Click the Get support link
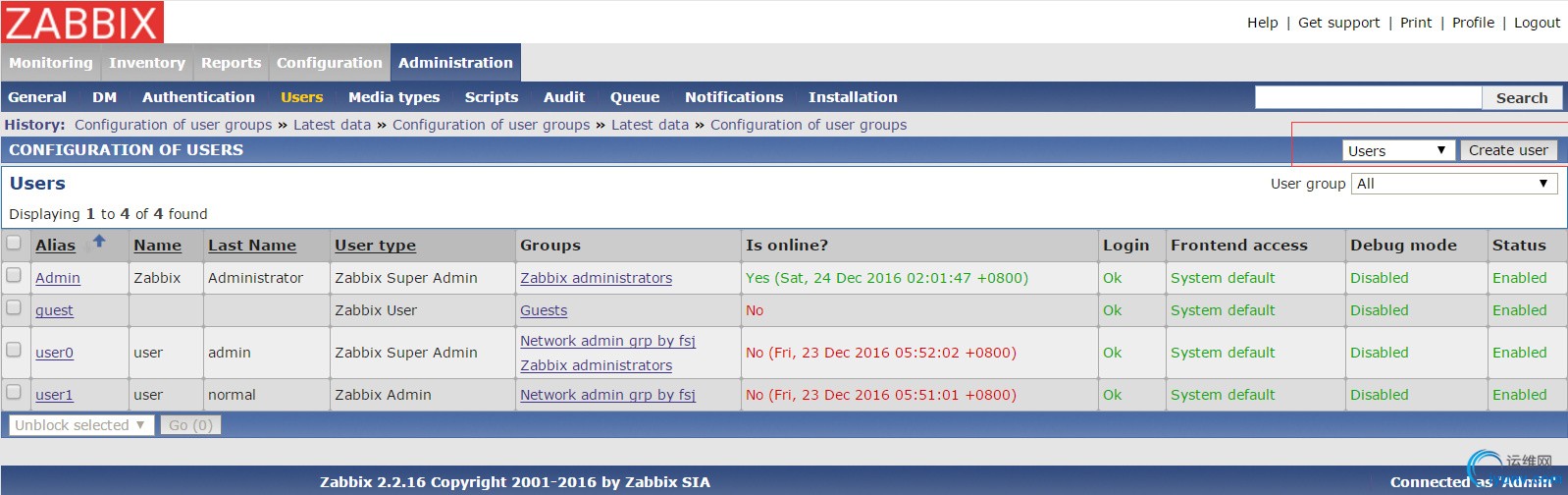Viewport: 1568px width, 495px height. (x=1338, y=23)
